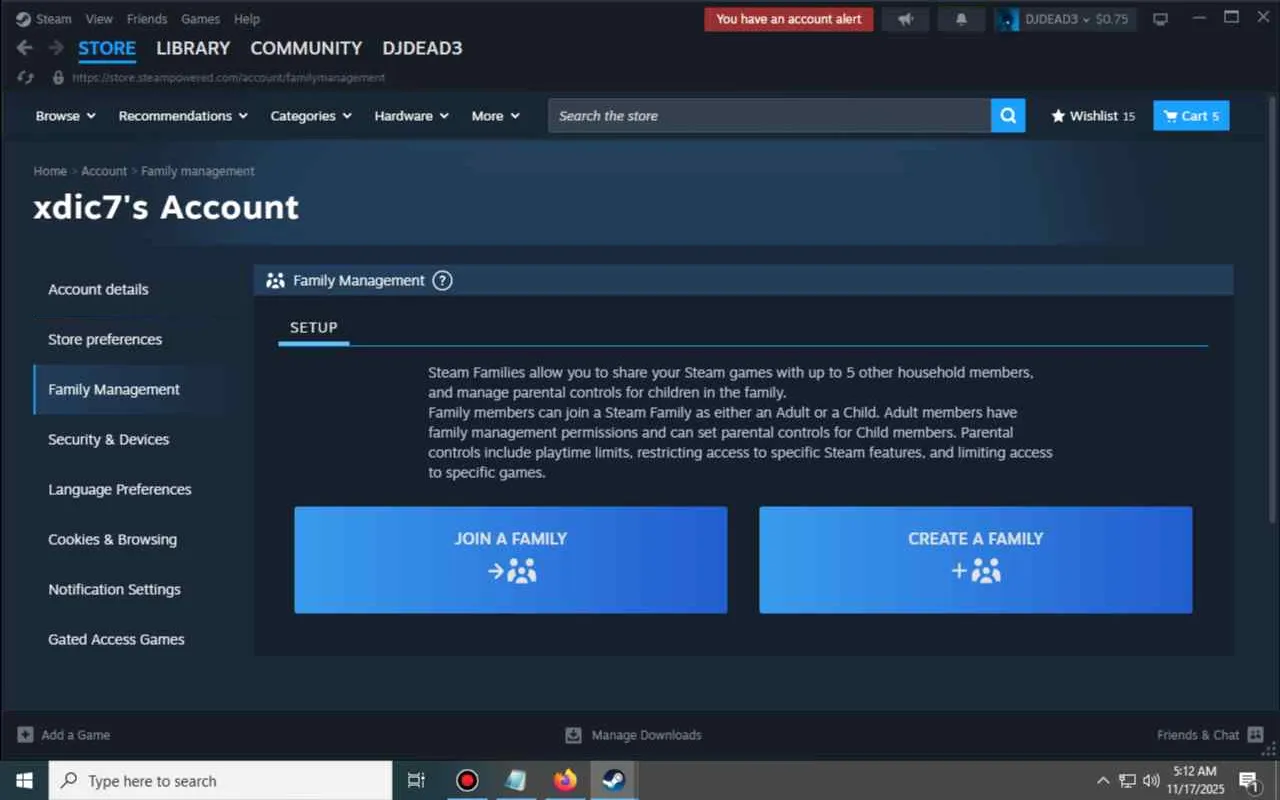
Task: Open the Family Management help question mark
Action: (x=442, y=281)
